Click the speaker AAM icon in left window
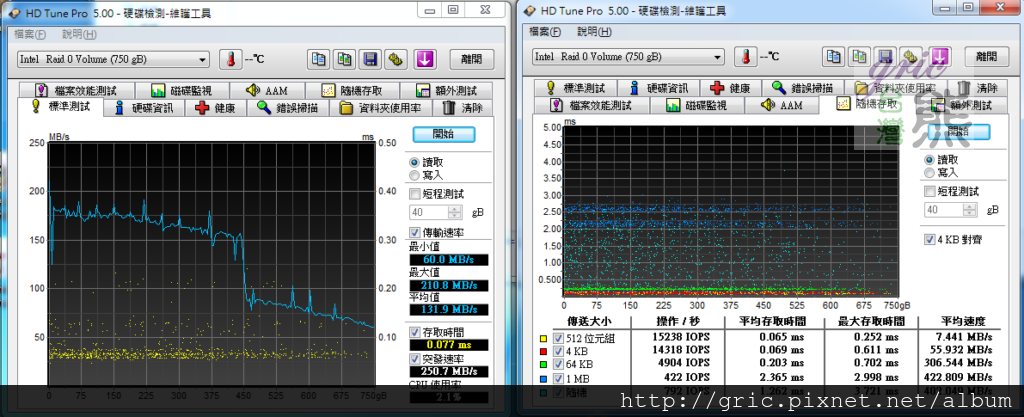This screenshot has height=417, width=1024. click(253, 91)
